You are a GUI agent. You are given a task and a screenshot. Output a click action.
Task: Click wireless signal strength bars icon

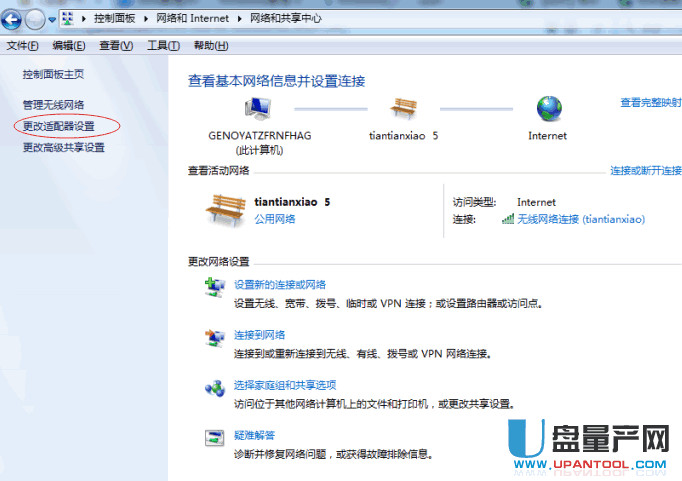508,219
